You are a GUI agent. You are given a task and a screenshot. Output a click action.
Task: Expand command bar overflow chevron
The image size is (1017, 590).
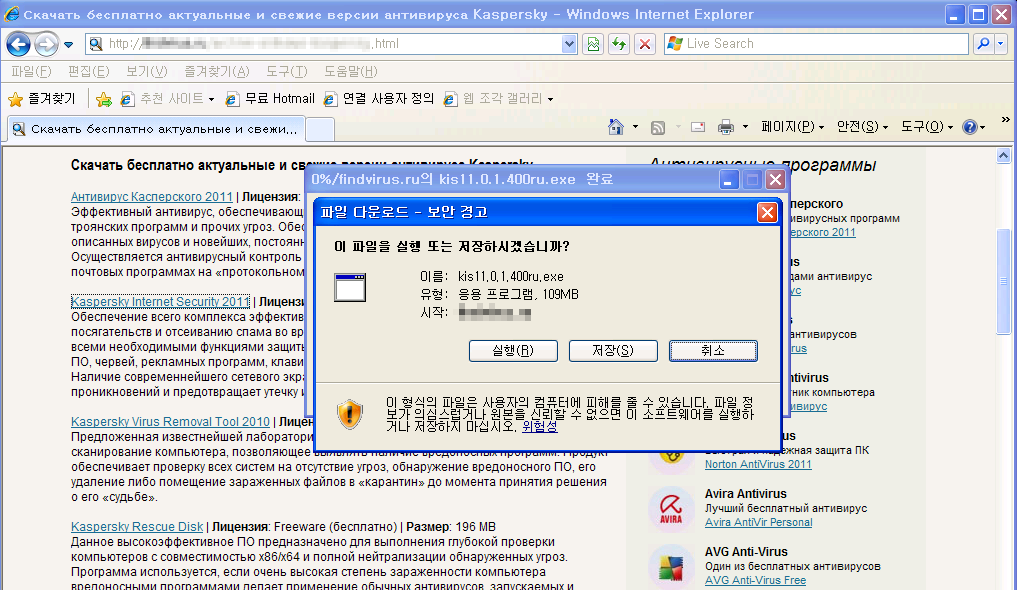point(1005,119)
